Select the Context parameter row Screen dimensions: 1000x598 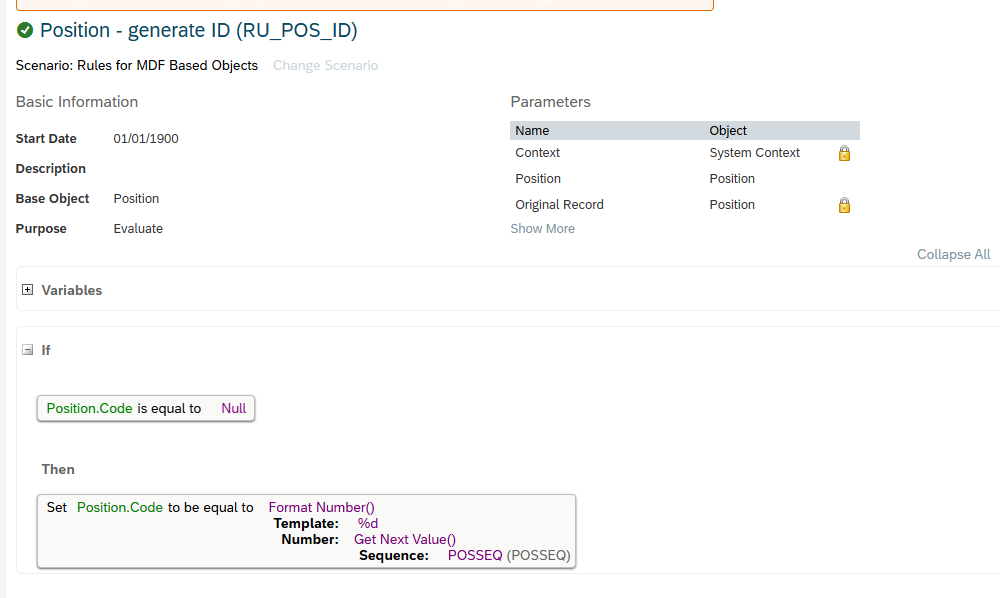coord(538,153)
